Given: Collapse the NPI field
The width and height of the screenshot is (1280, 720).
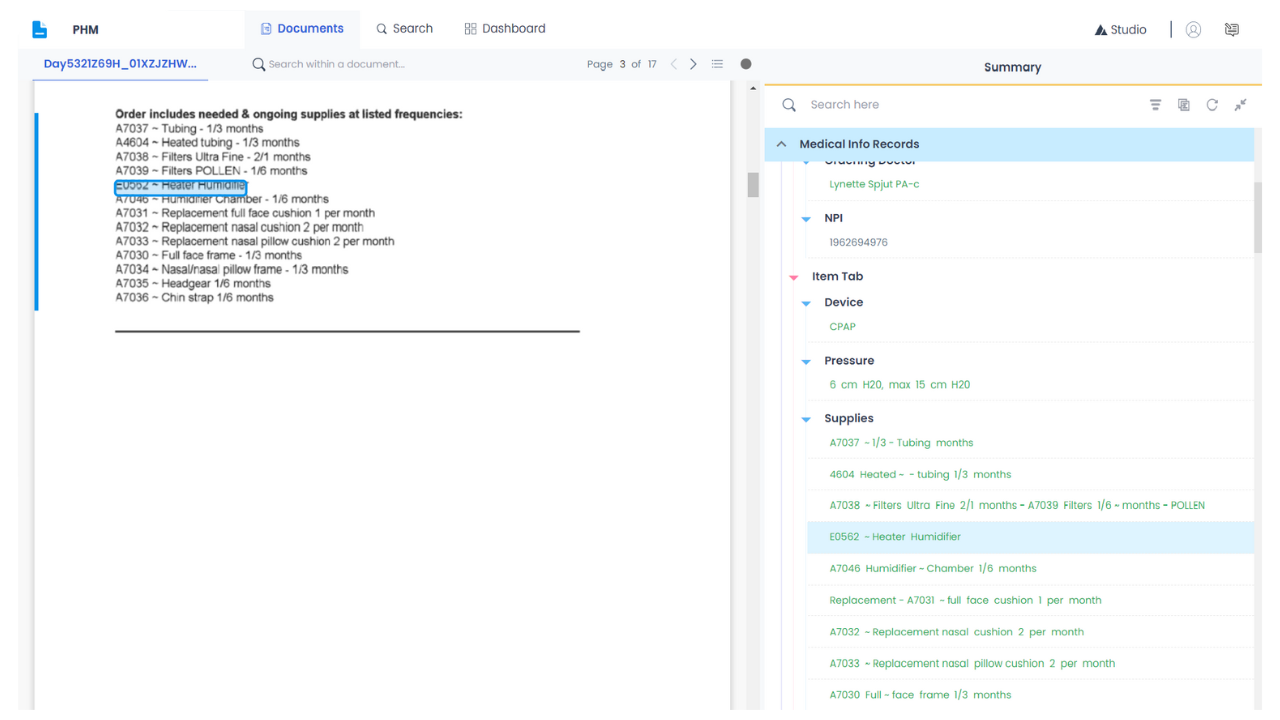Looking at the screenshot, I should (806, 219).
